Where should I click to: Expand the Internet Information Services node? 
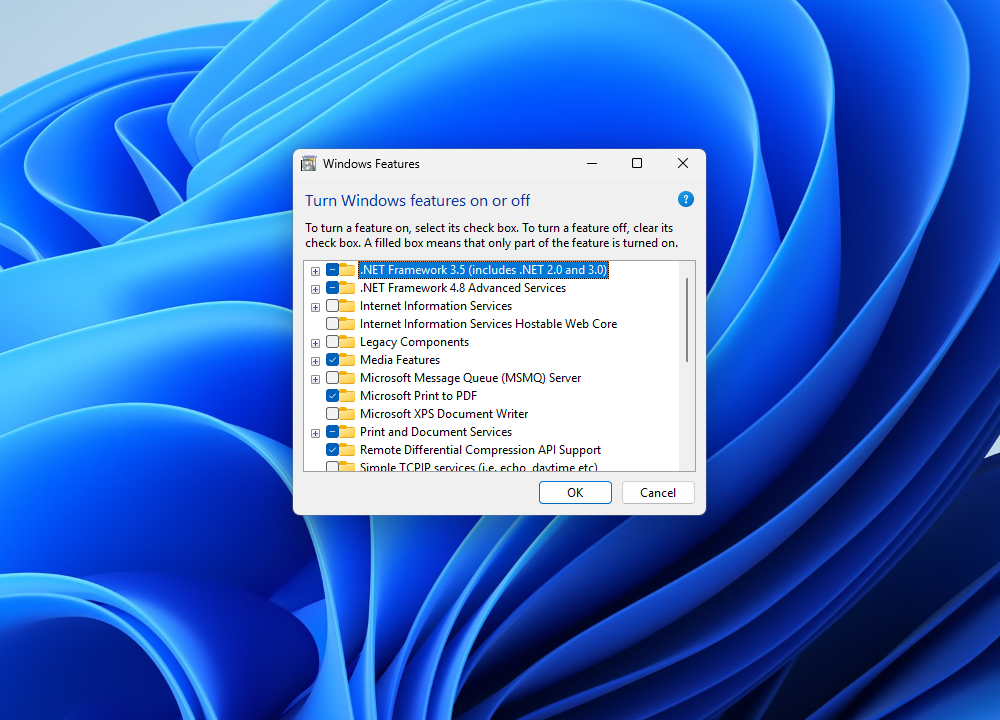point(315,305)
